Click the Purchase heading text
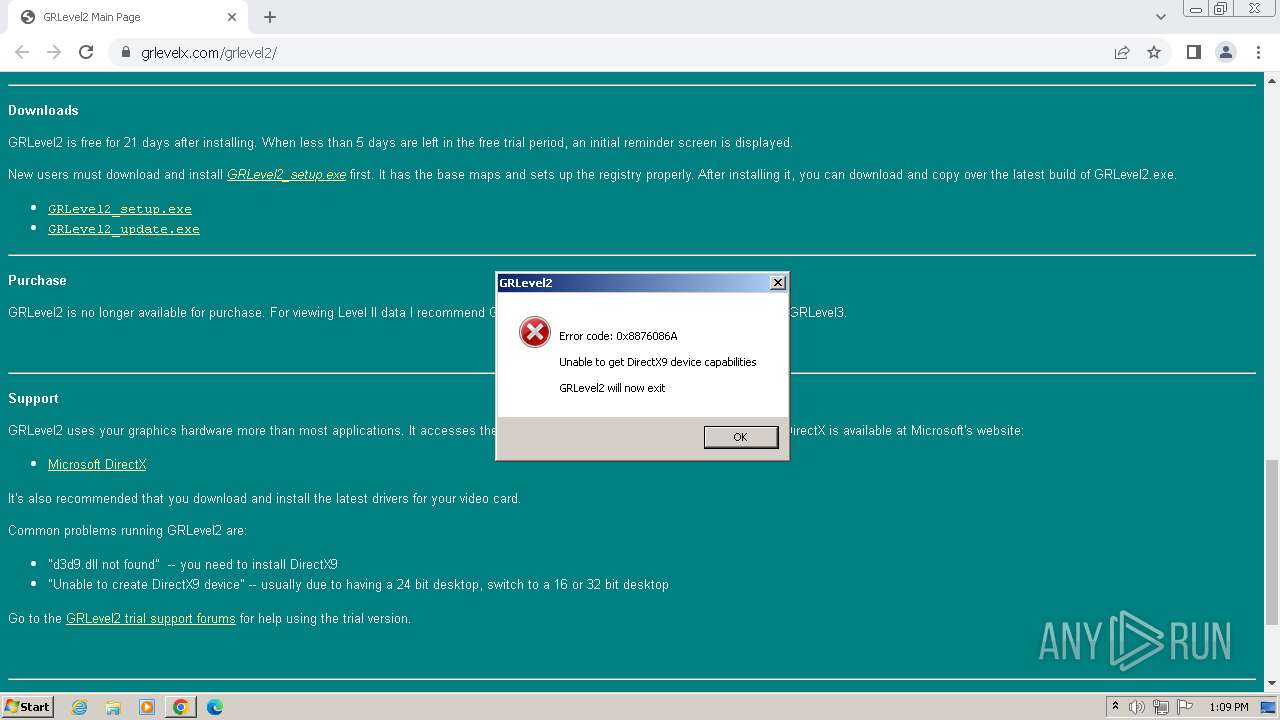1280x720 pixels. 37,281
